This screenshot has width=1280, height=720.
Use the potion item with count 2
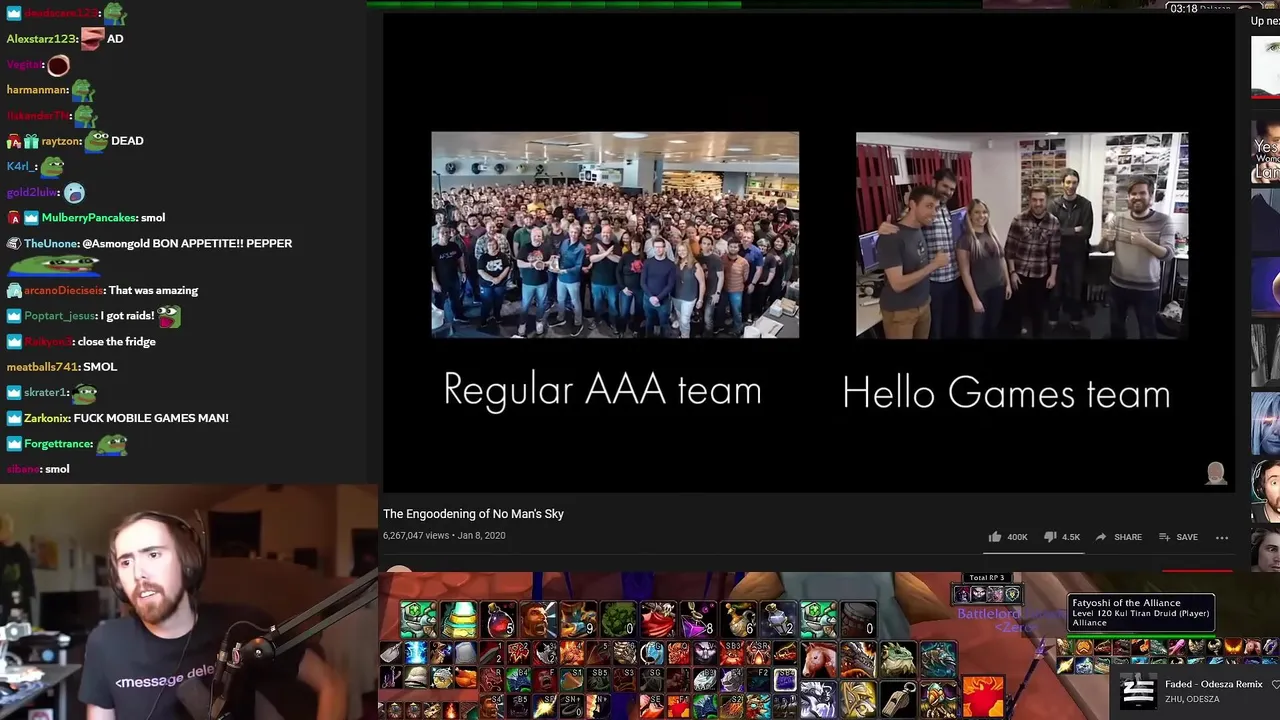coord(778,620)
